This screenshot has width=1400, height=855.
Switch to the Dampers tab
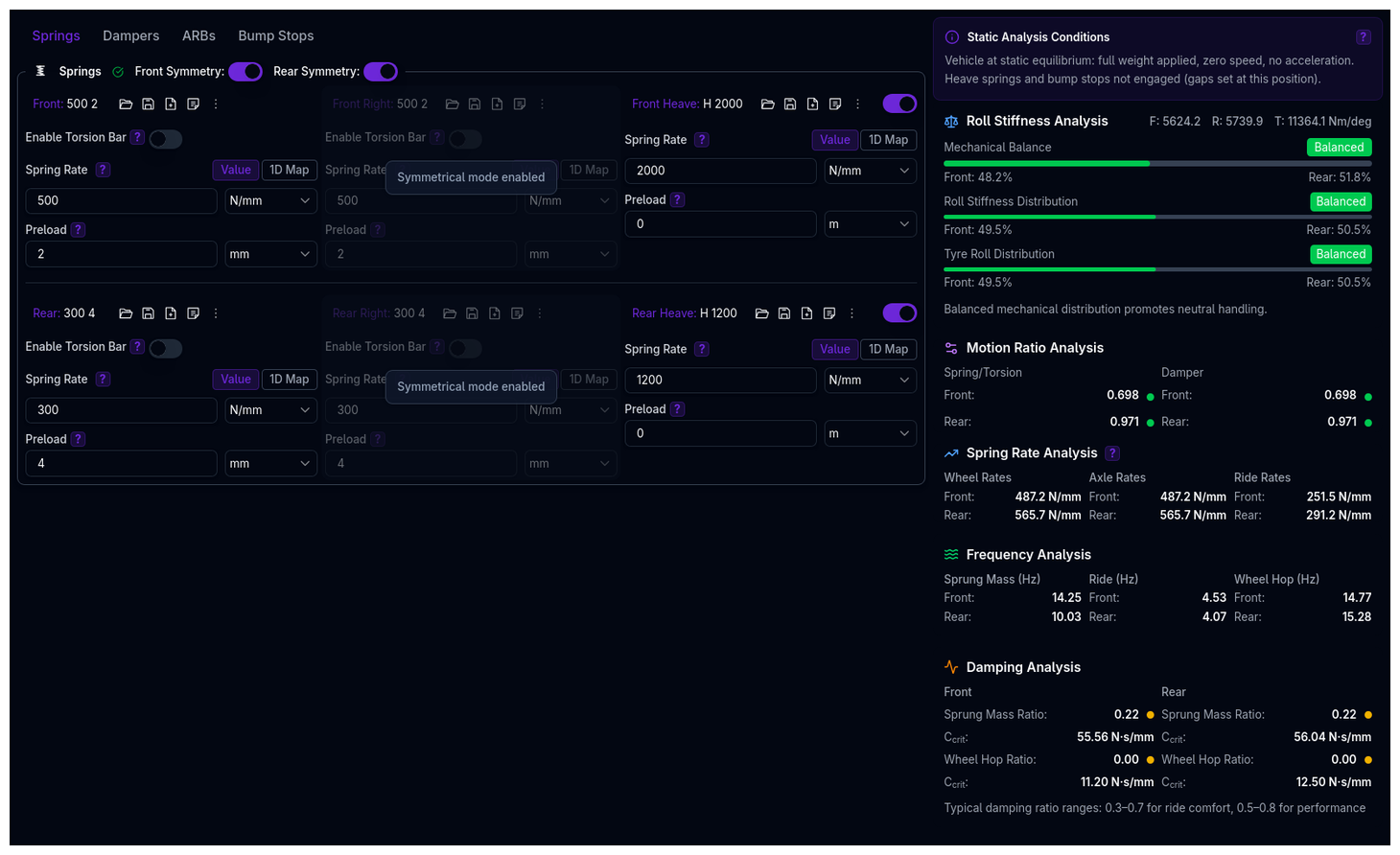tap(130, 35)
